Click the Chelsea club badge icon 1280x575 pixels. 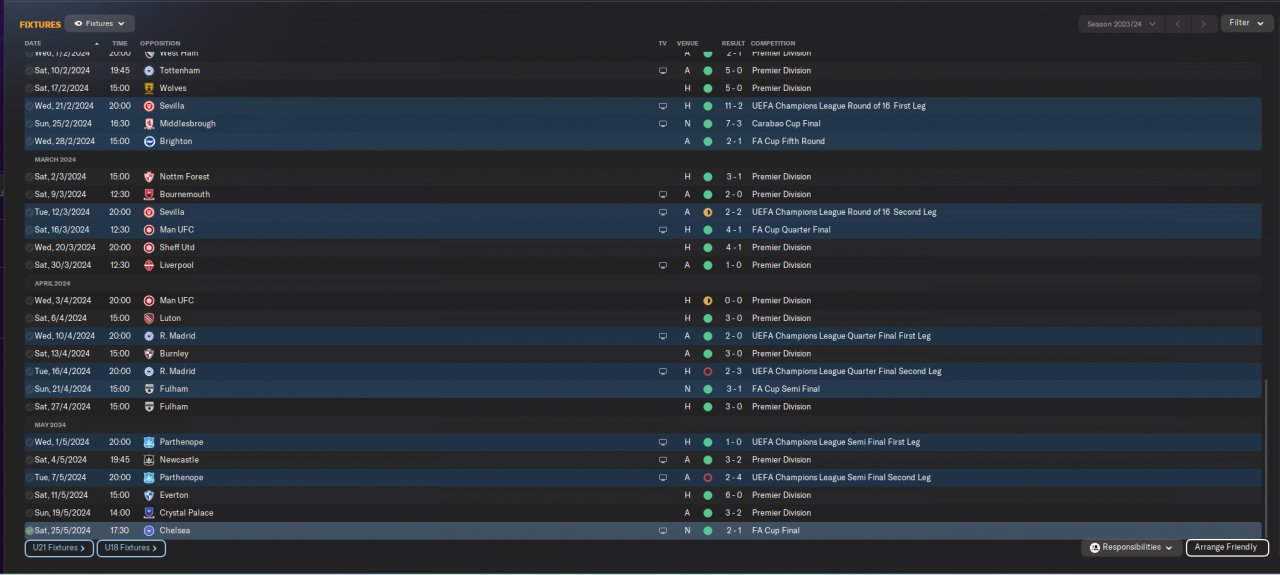coord(149,531)
